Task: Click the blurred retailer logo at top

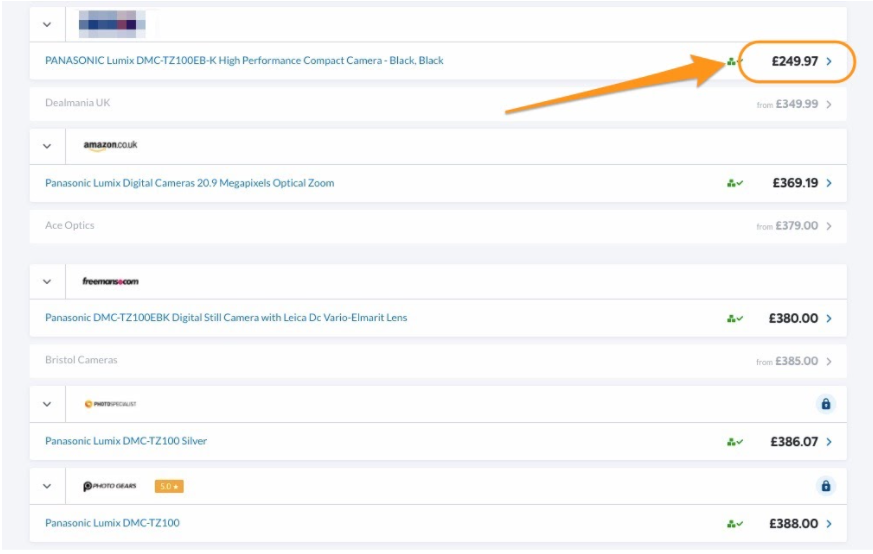Action: coord(112,24)
